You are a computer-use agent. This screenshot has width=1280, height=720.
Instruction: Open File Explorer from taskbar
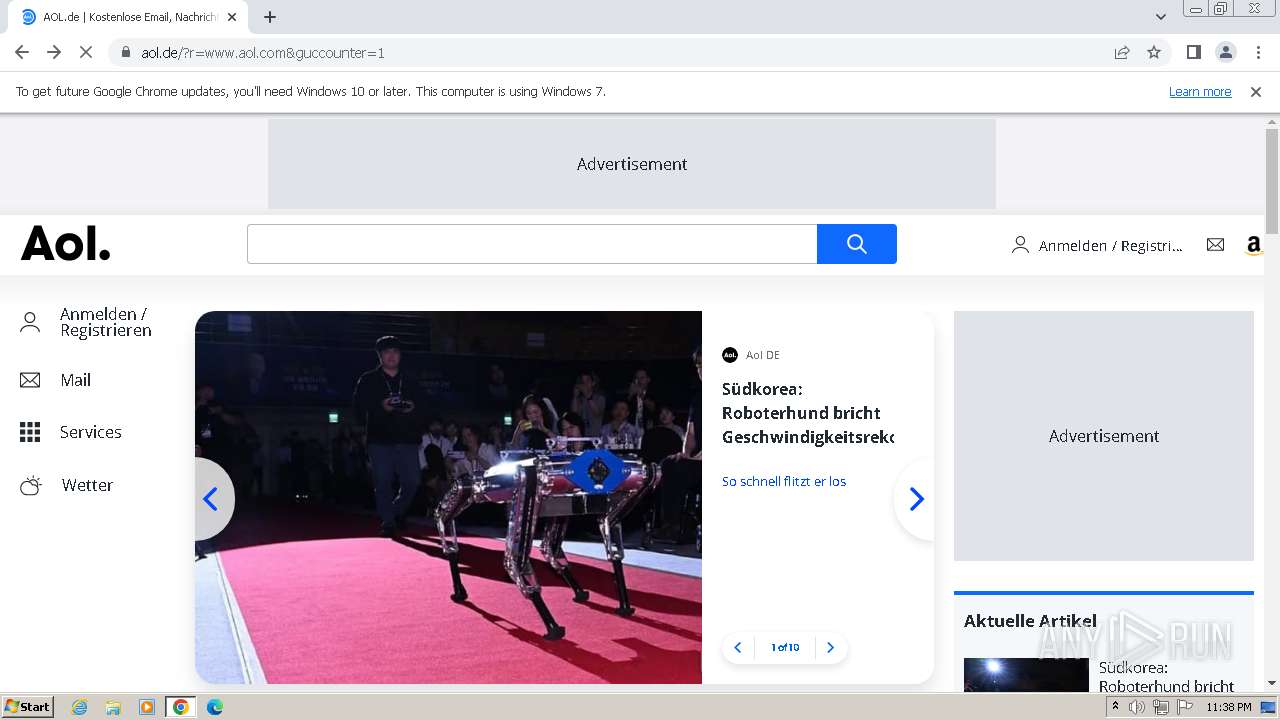click(113, 707)
